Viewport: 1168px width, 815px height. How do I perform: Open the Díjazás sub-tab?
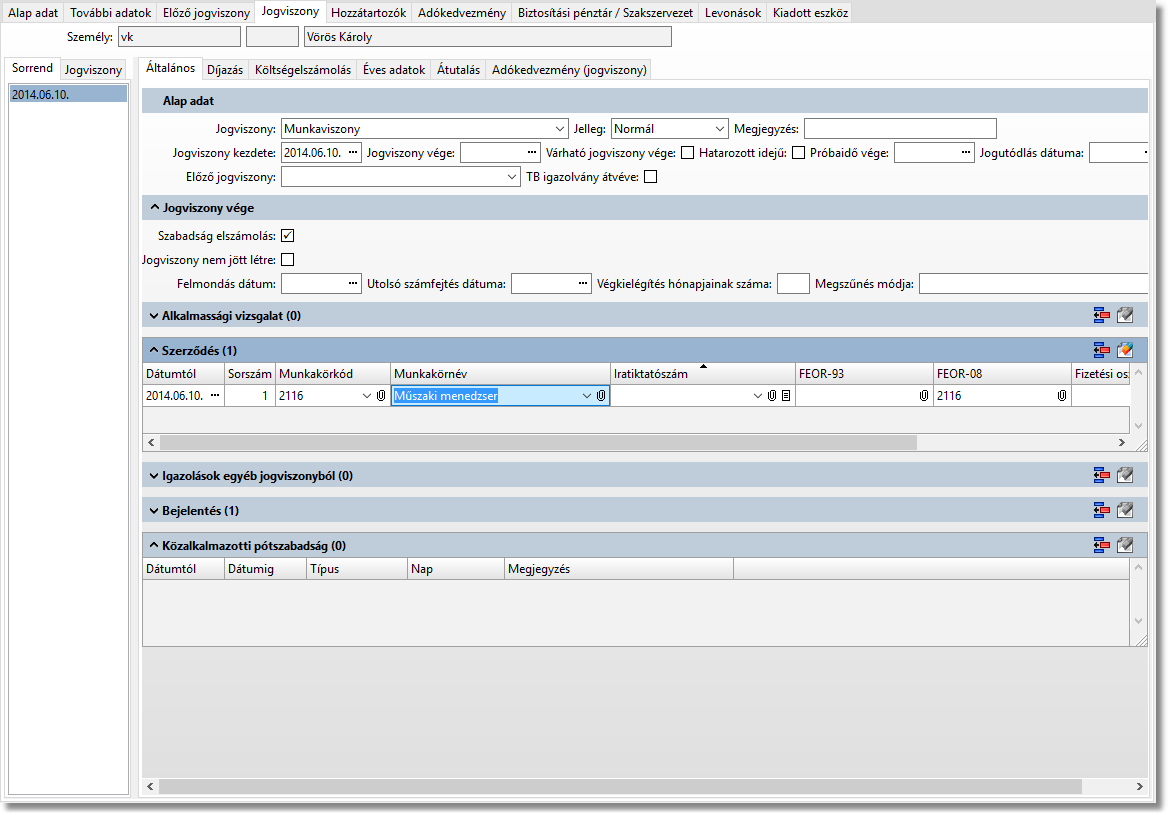[225, 70]
